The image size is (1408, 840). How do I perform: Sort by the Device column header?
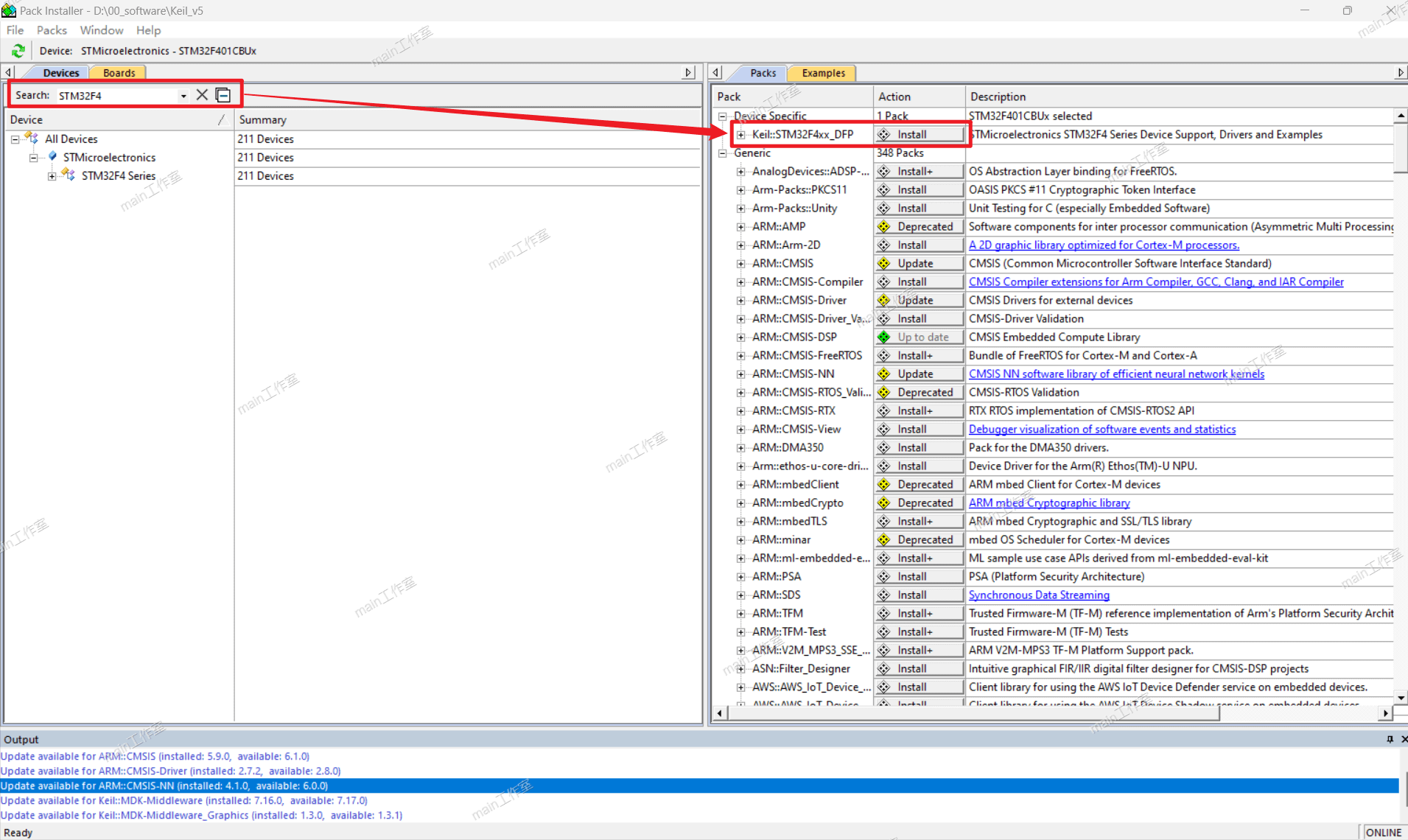[119, 119]
